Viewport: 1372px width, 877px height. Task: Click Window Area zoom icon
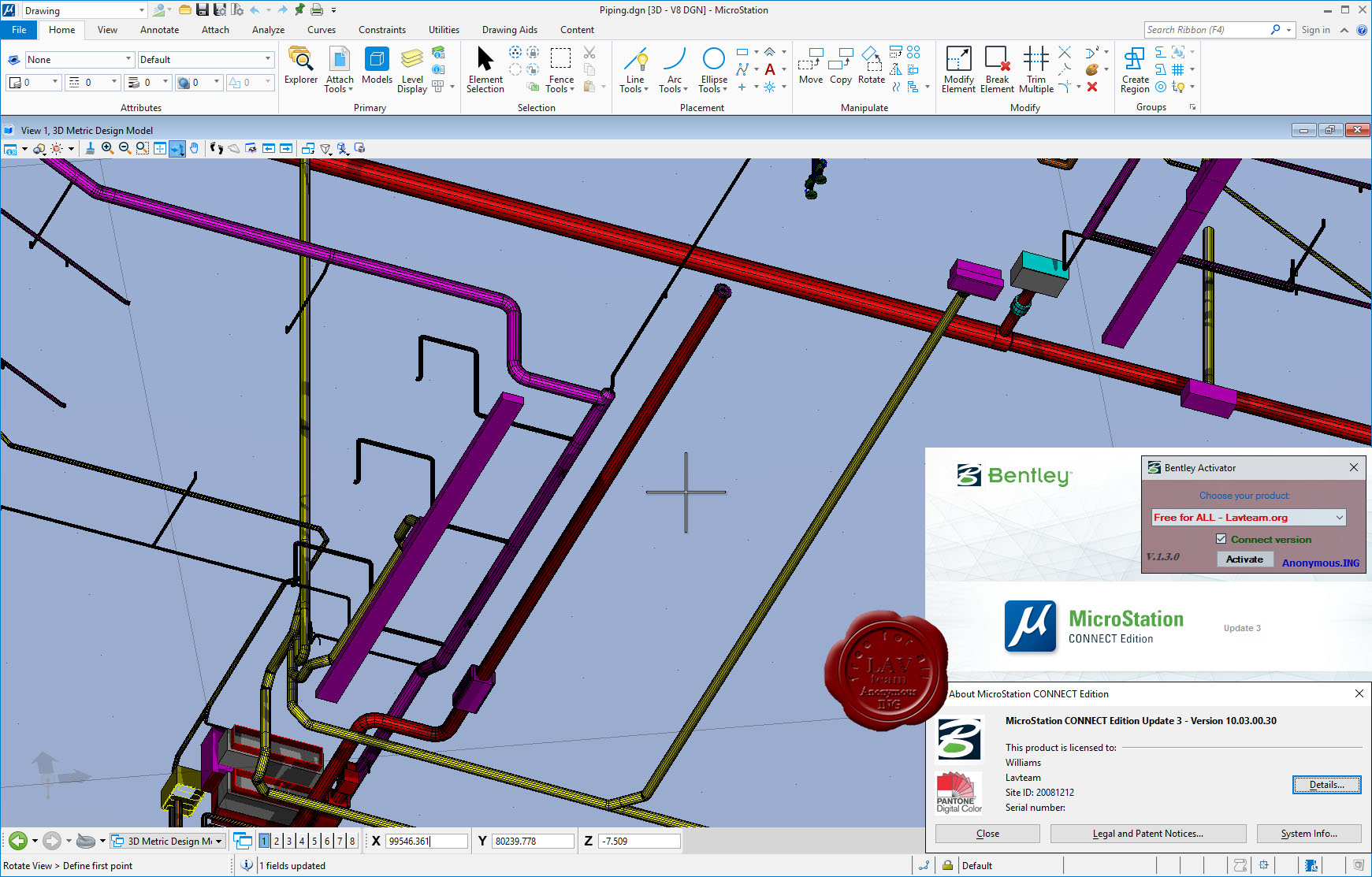142,148
